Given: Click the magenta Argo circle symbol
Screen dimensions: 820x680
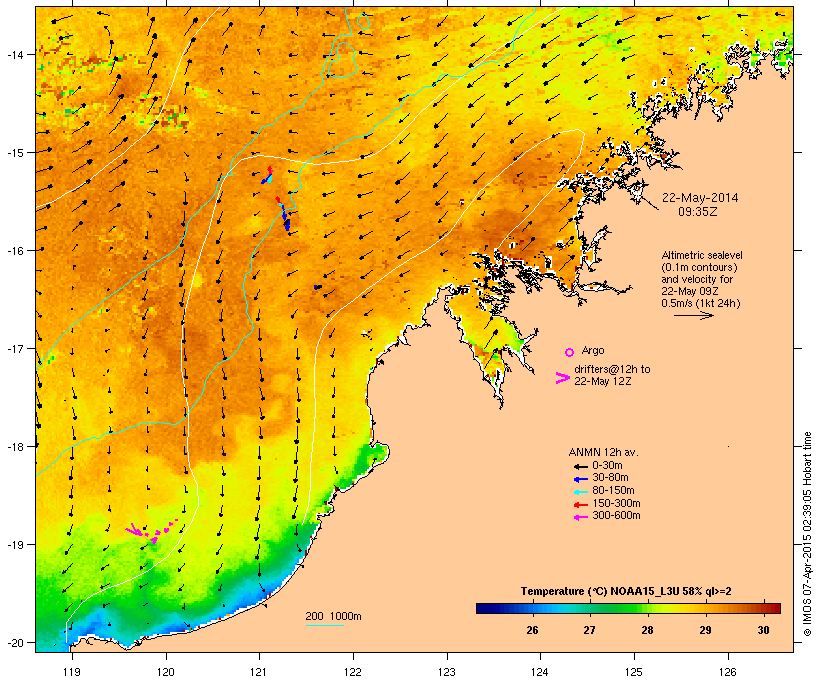Looking at the screenshot, I should point(570,352).
